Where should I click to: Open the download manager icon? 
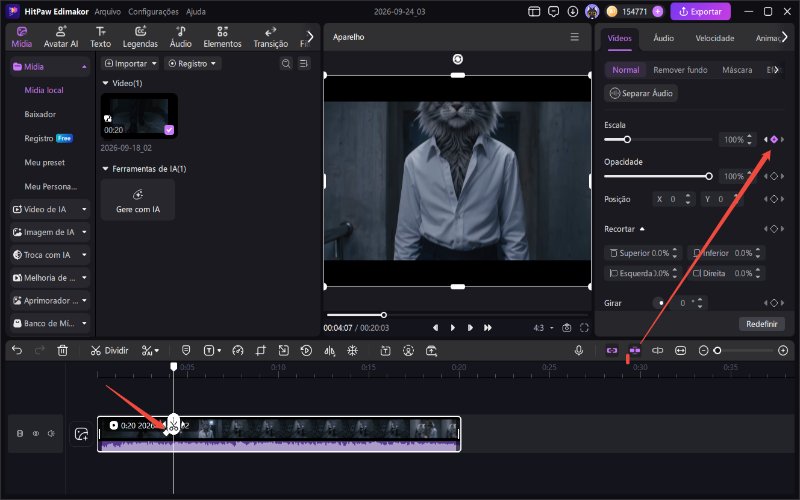(572, 11)
